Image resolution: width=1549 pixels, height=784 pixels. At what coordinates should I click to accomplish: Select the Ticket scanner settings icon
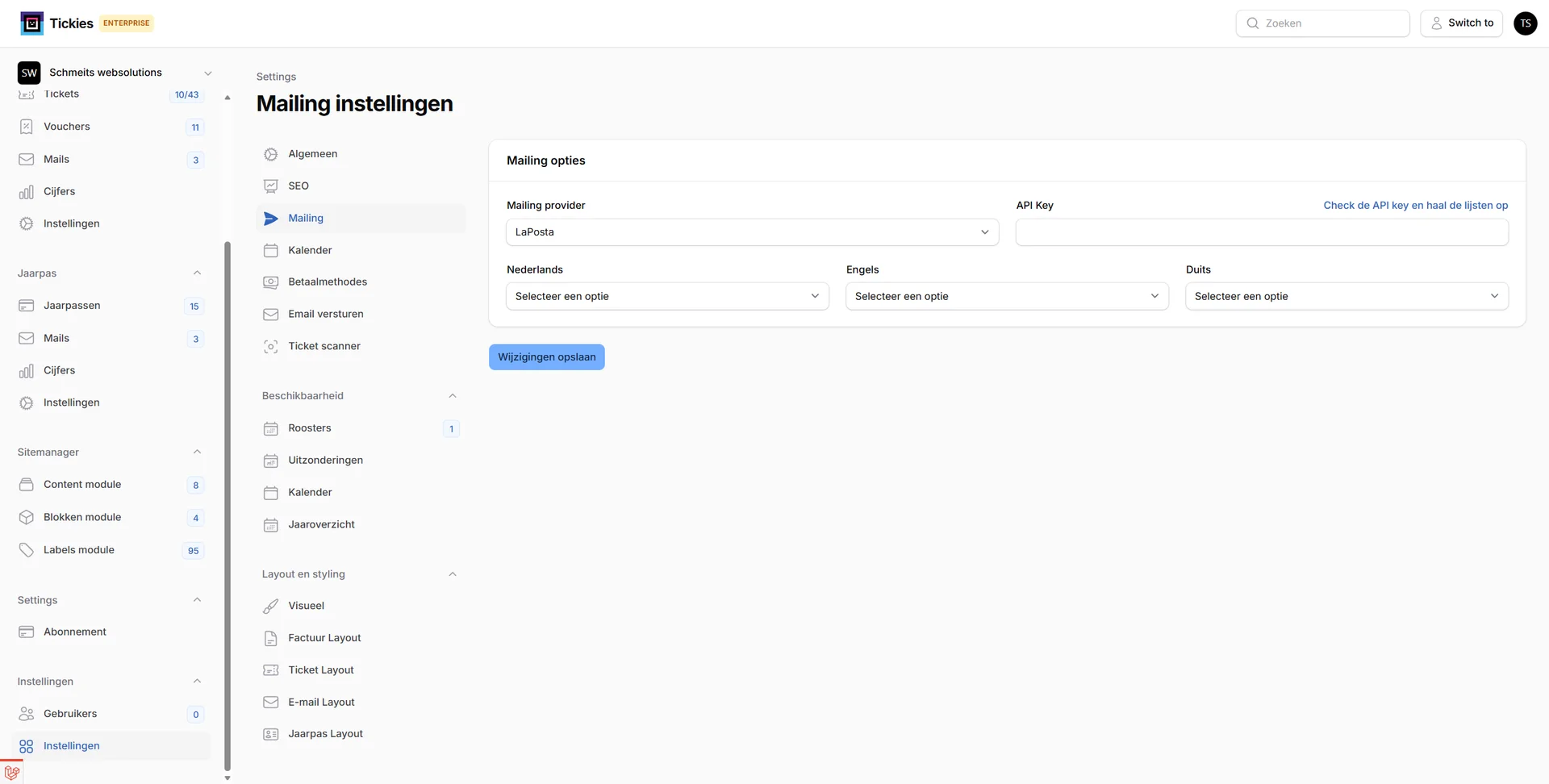click(x=270, y=346)
